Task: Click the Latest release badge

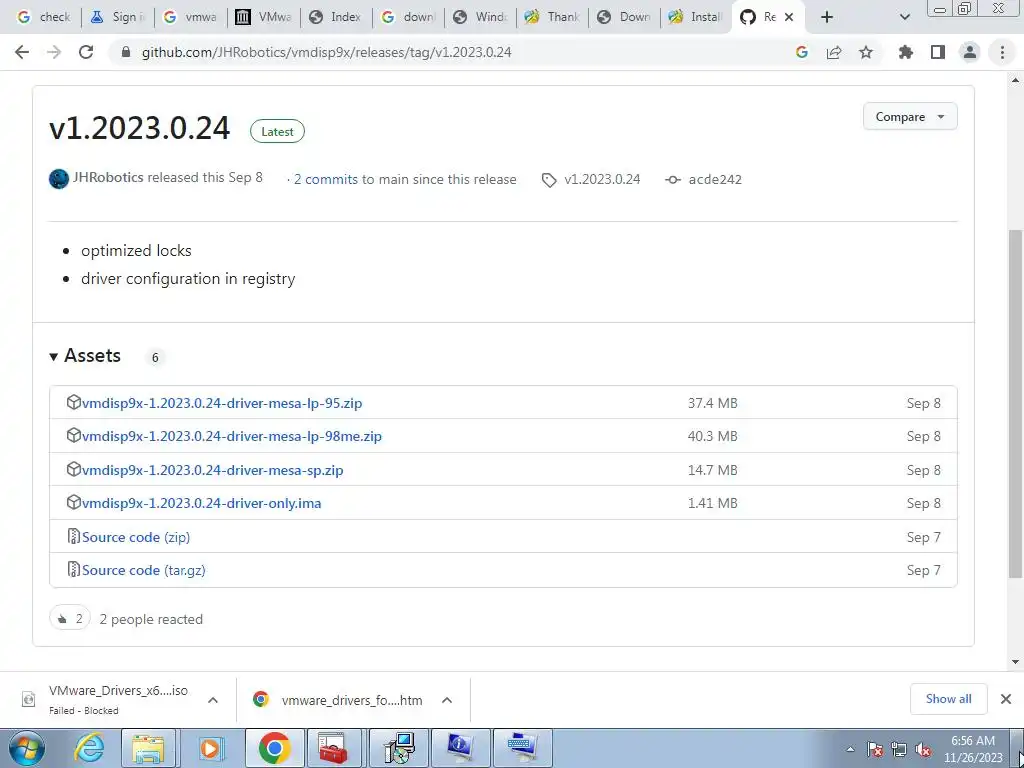Action: pyautogui.click(x=277, y=131)
